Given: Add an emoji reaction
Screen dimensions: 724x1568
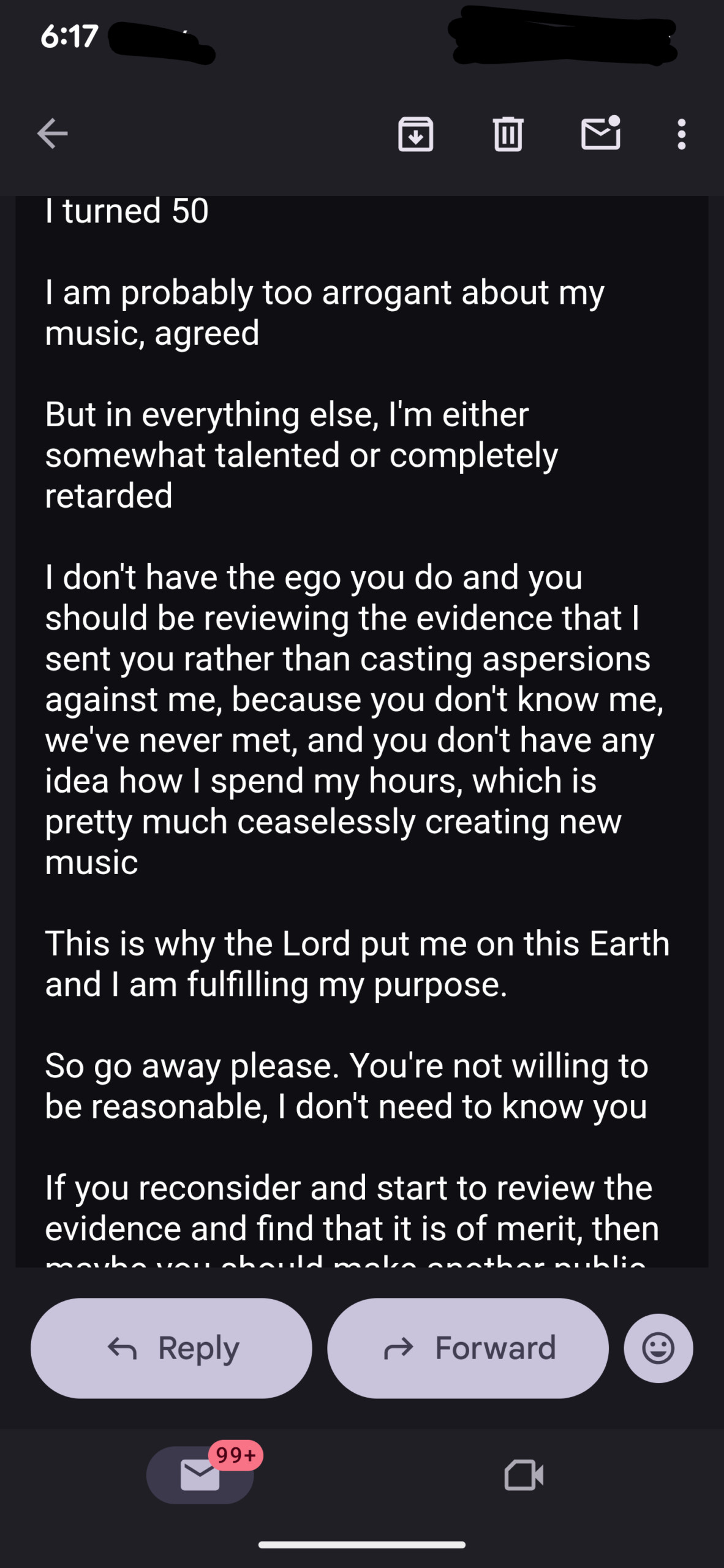Looking at the screenshot, I should pos(658,1348).
